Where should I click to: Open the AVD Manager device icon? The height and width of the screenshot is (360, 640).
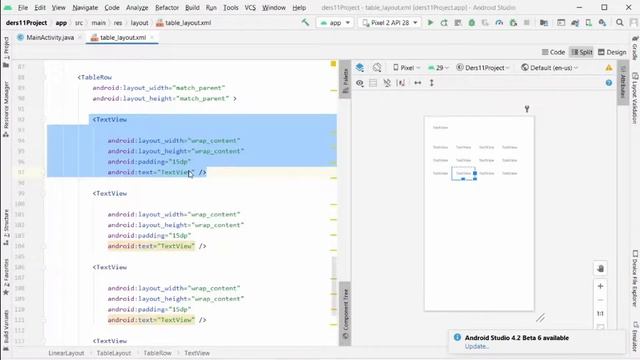(x=589, y=23)
